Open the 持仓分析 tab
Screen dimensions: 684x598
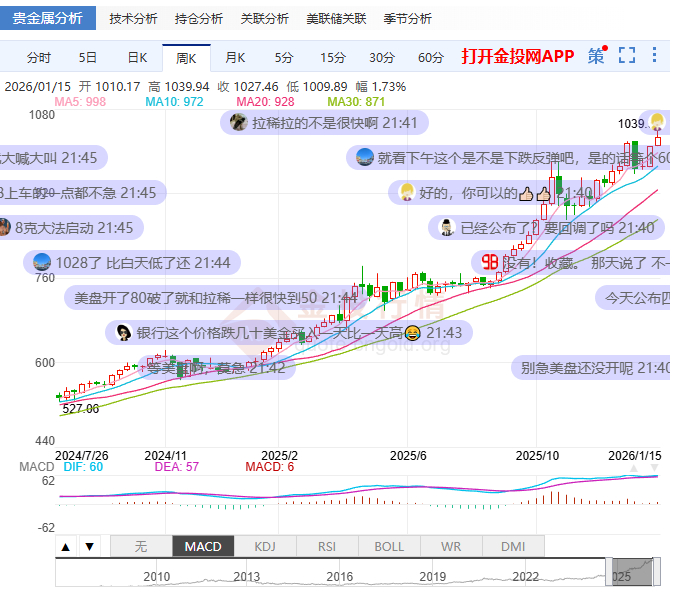pyautogui.click(x=199, y=19)
